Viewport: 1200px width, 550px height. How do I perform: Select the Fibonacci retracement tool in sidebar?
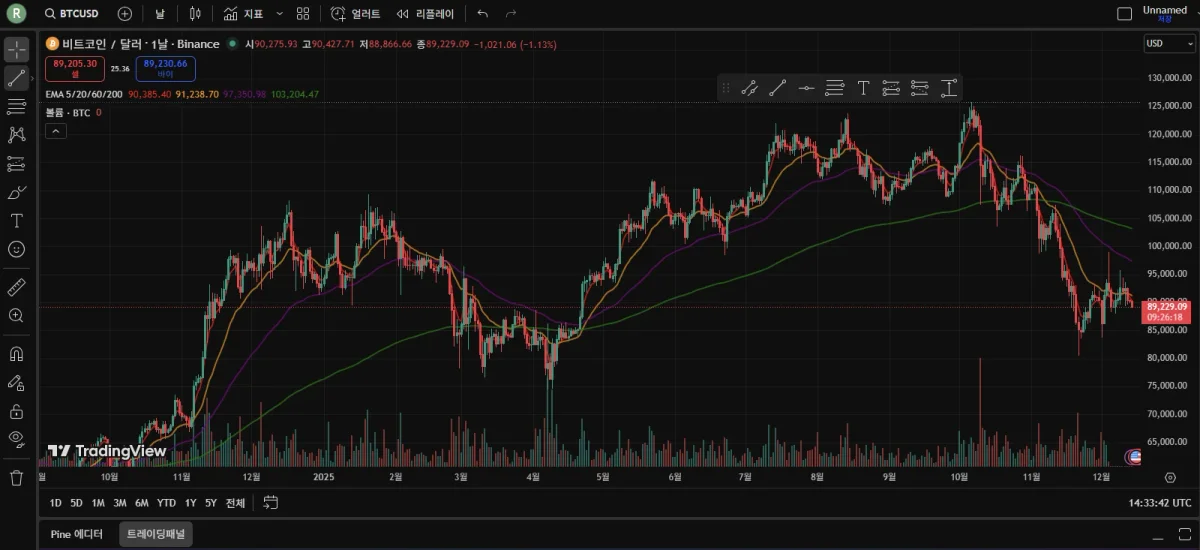click(17, 106)
